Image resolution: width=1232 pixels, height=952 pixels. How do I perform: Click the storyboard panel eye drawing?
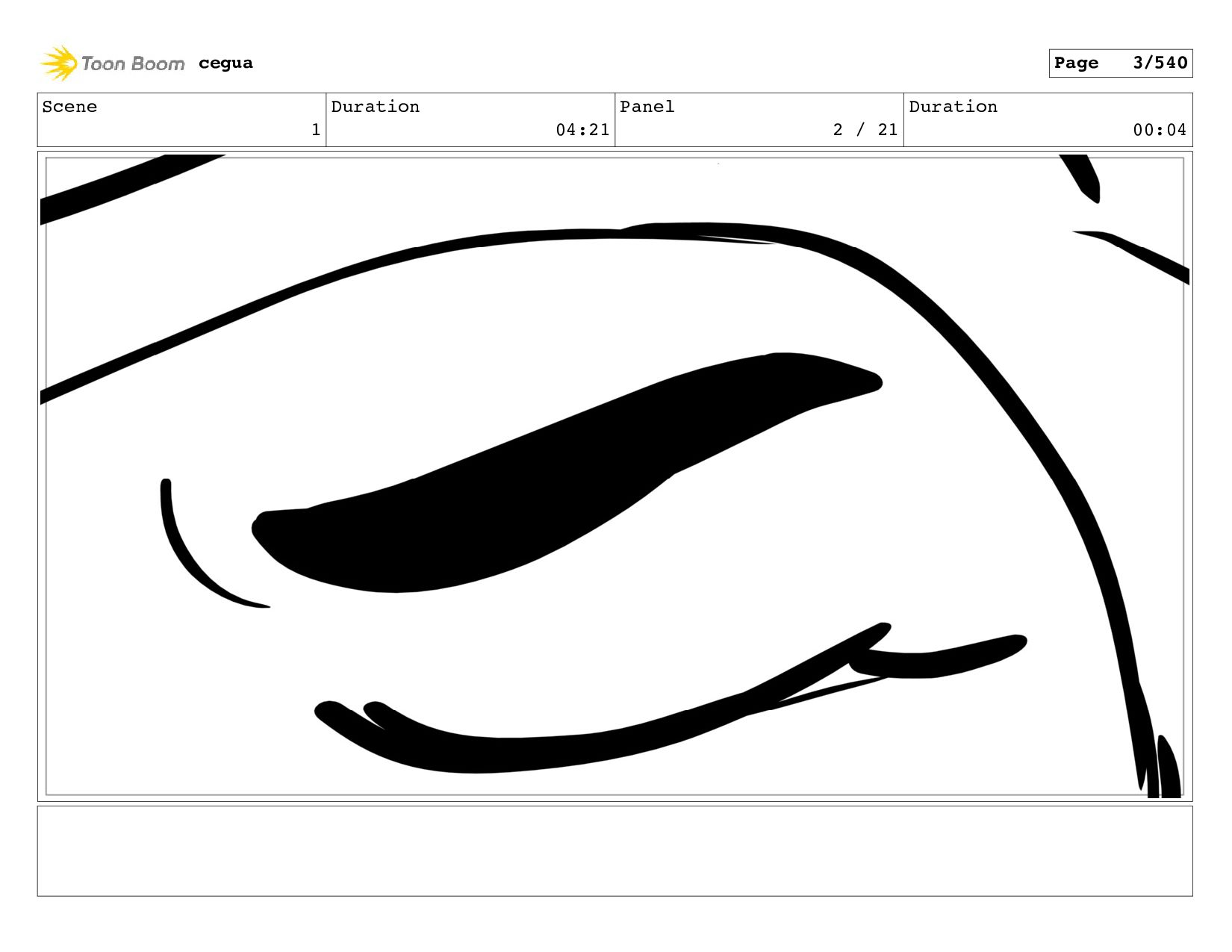pos(615,476)
